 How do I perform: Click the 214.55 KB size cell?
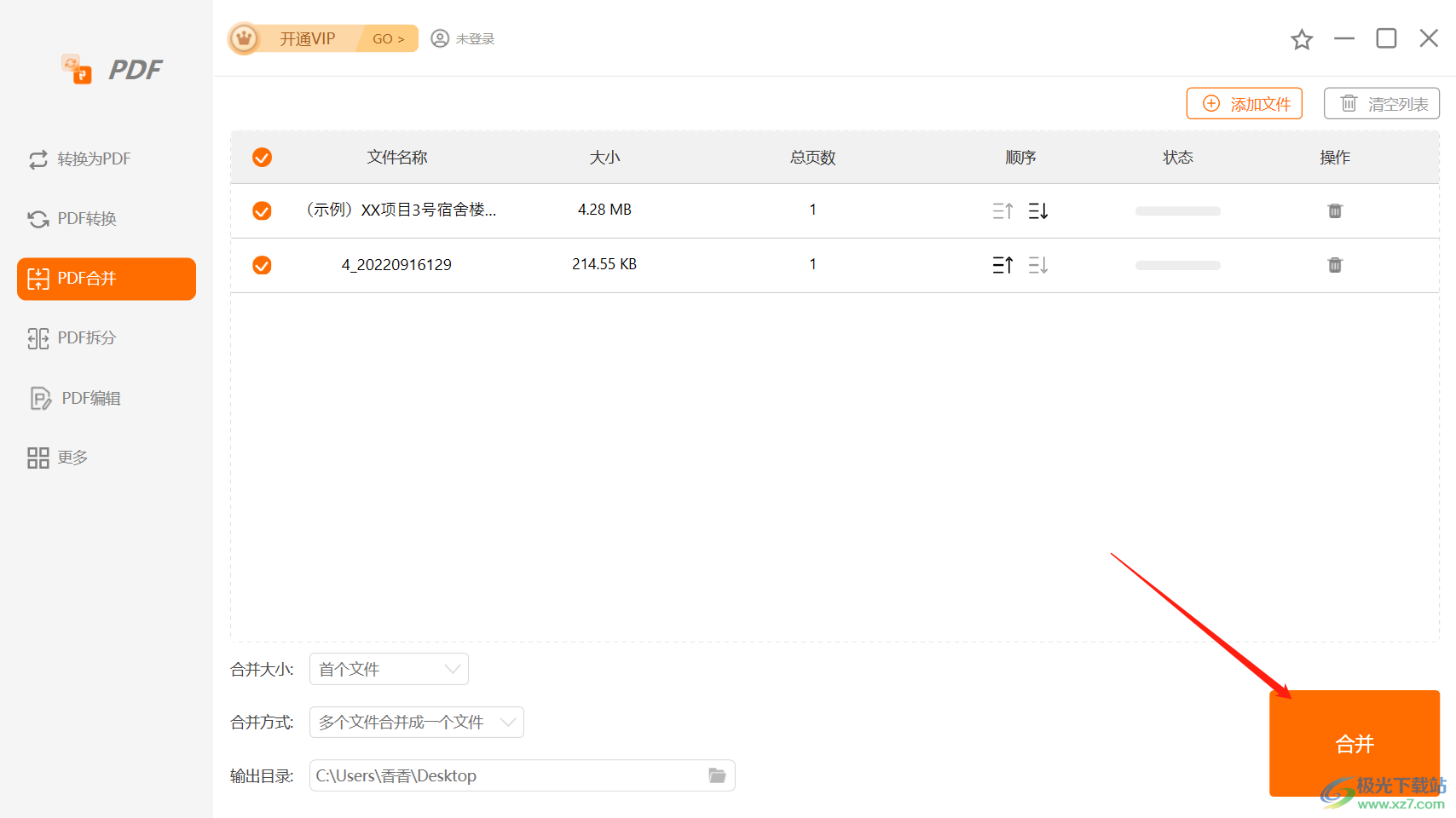point(604,264)
